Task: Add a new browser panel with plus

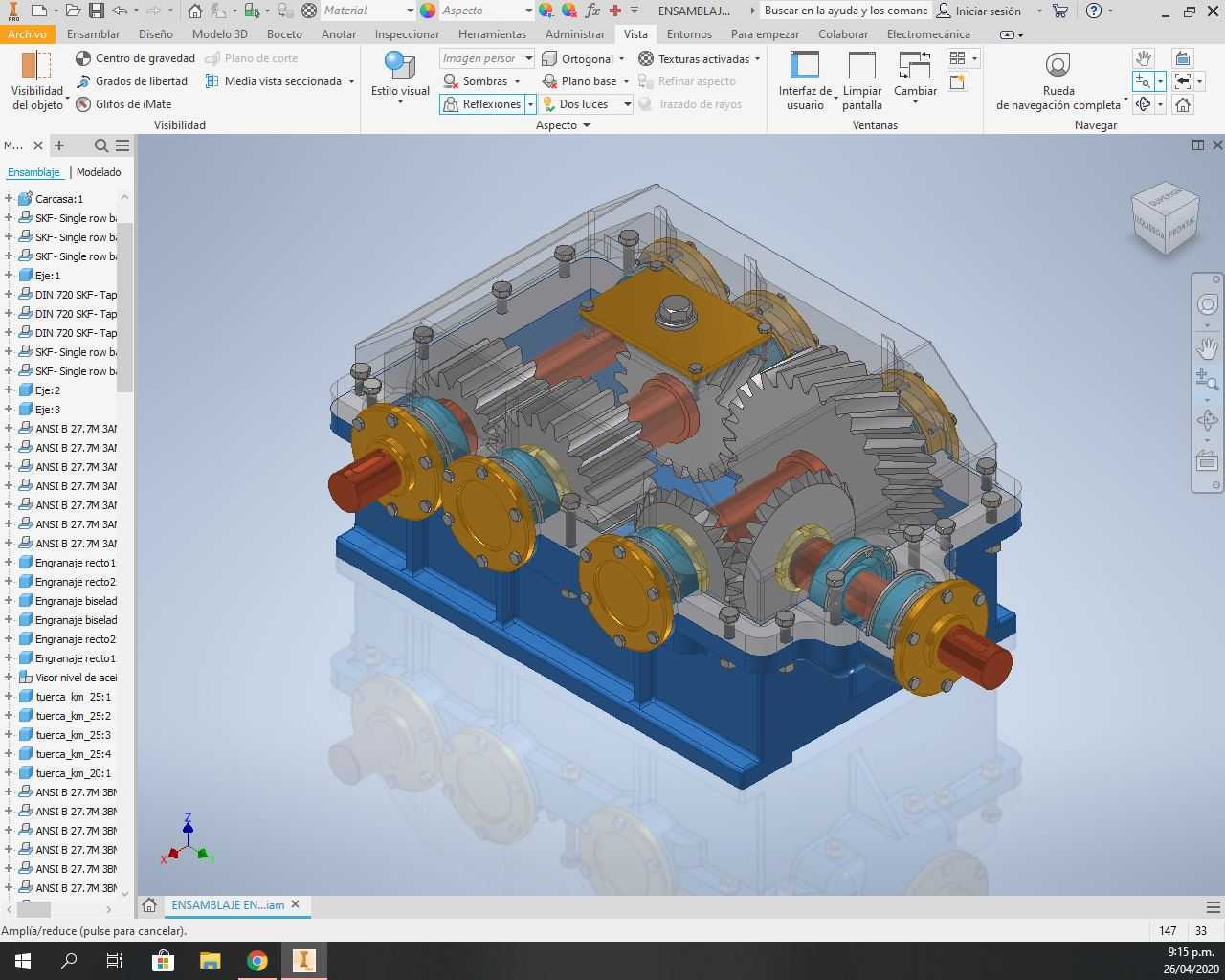Action: click(59, 145)
